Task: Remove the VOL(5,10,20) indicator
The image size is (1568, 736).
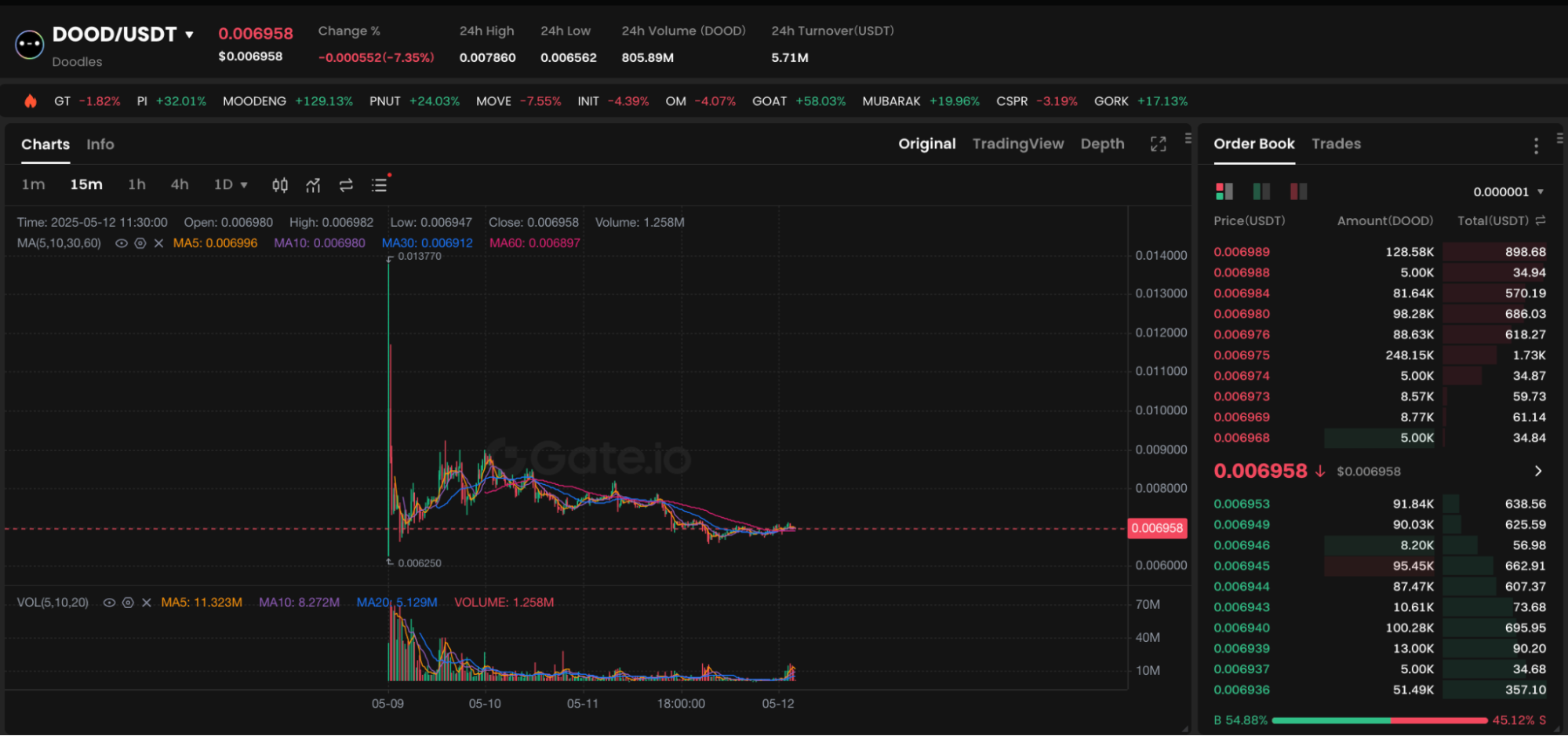Action: [x=146, y=603]
